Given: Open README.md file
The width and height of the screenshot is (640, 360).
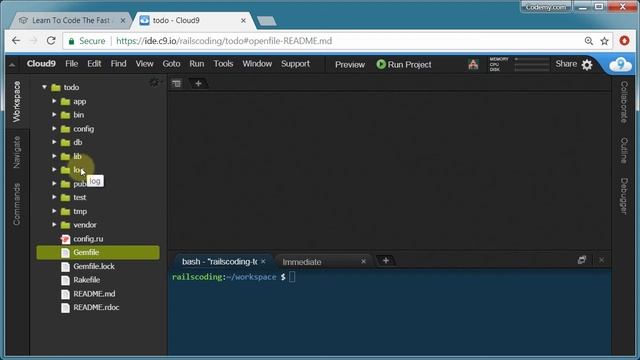Looking at the screenshot, I should pyautogui.click(x=94, y=294).
